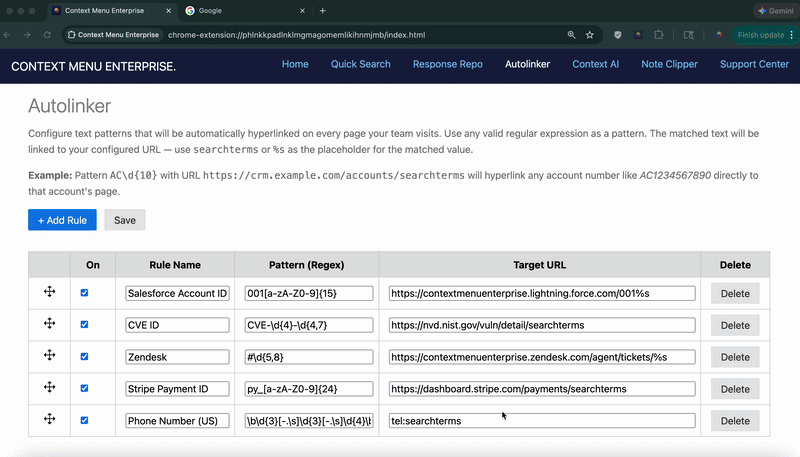Screen dimensions: 800x457
Task: Edit the Stripe Payment ID name field
Action: click(x=177, y=389)
